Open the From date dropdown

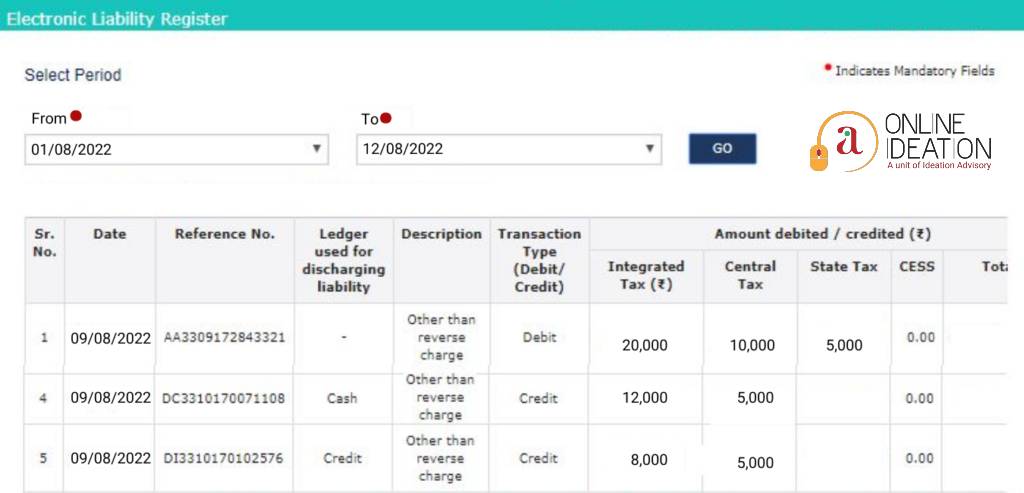tap(176, 150)
